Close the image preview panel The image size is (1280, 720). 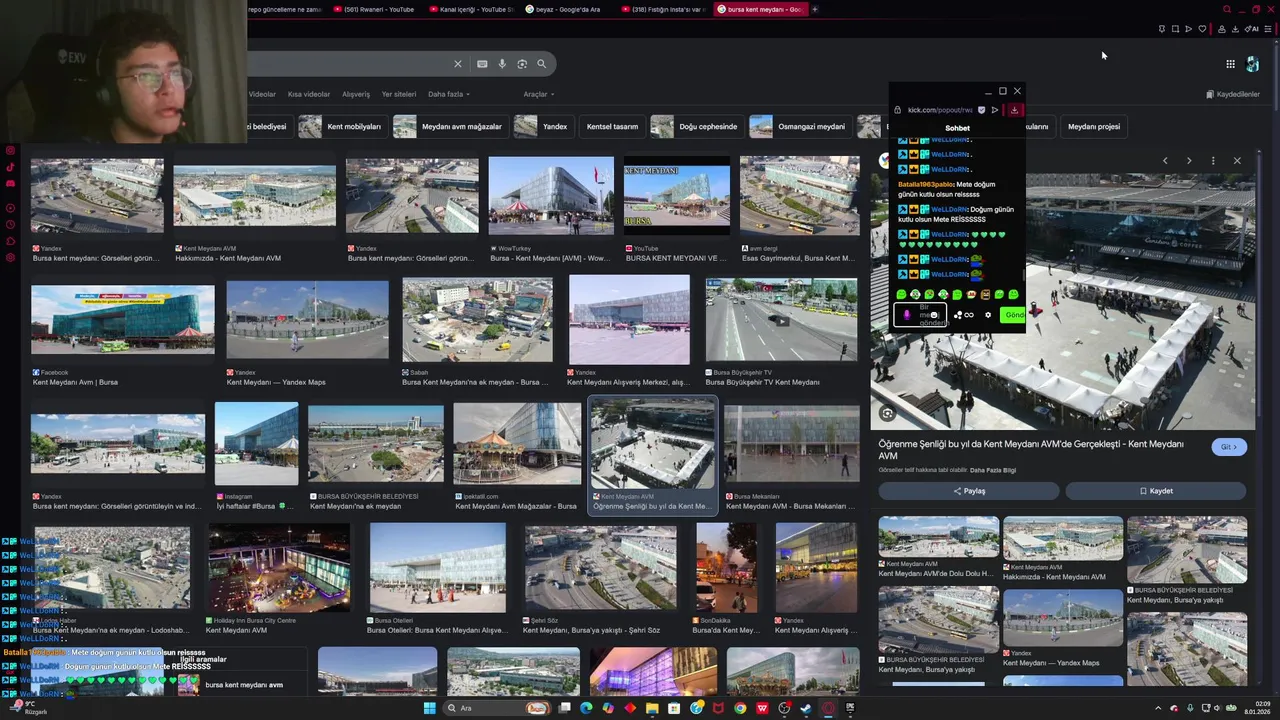click(1237, 161)
